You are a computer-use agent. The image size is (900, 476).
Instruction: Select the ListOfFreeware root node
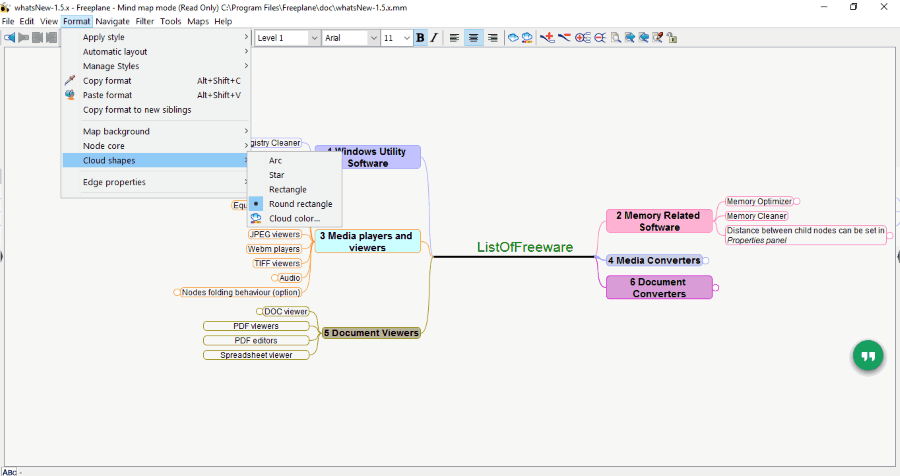tap(525, 247)
